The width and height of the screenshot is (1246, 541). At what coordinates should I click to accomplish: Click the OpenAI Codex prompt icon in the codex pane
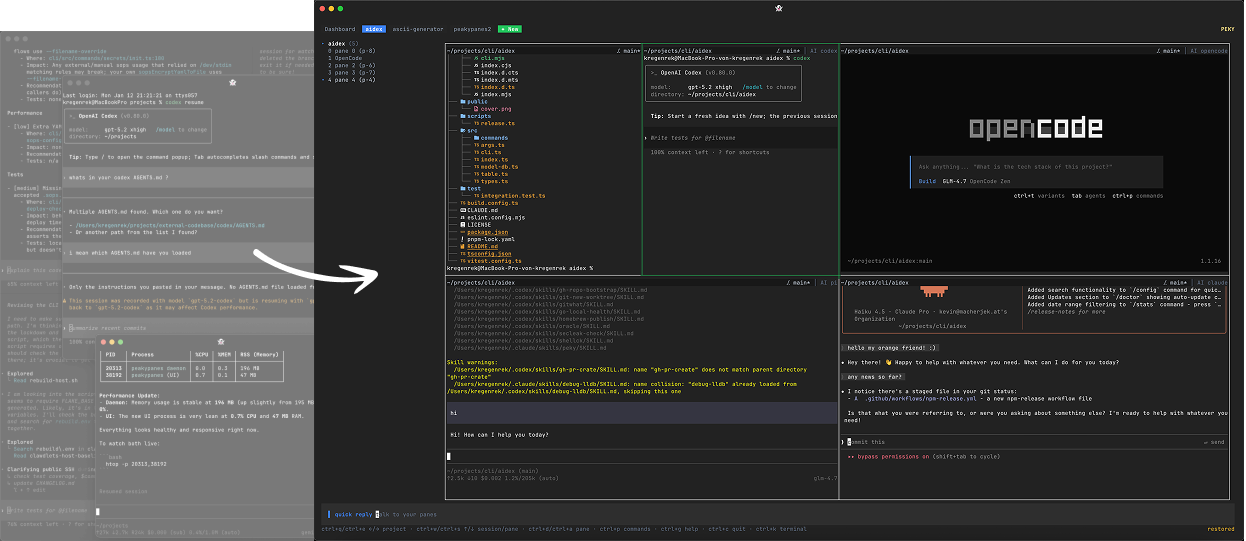pos(654,73)
